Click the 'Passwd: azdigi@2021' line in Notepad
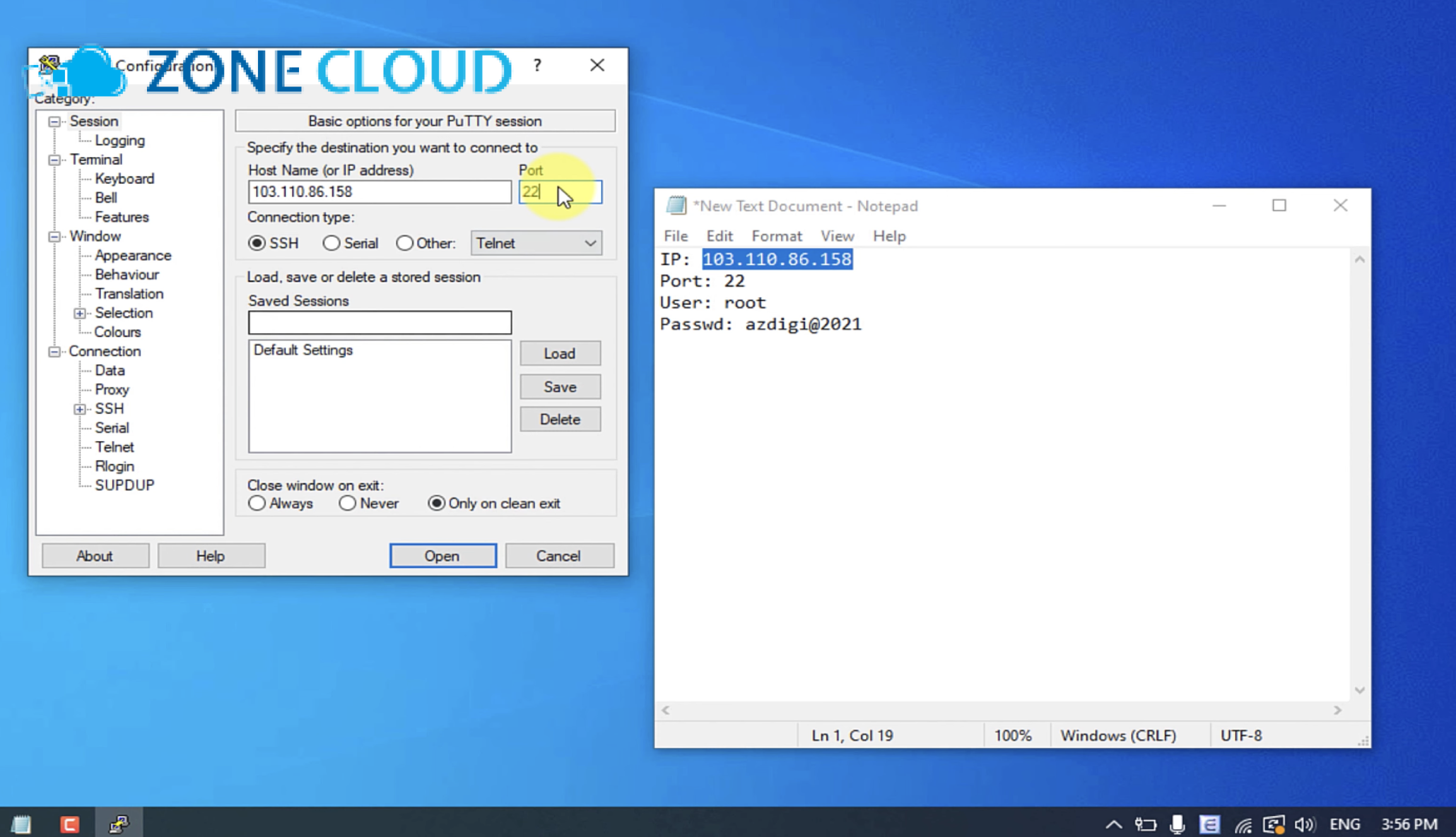 (x=760, y=324)
